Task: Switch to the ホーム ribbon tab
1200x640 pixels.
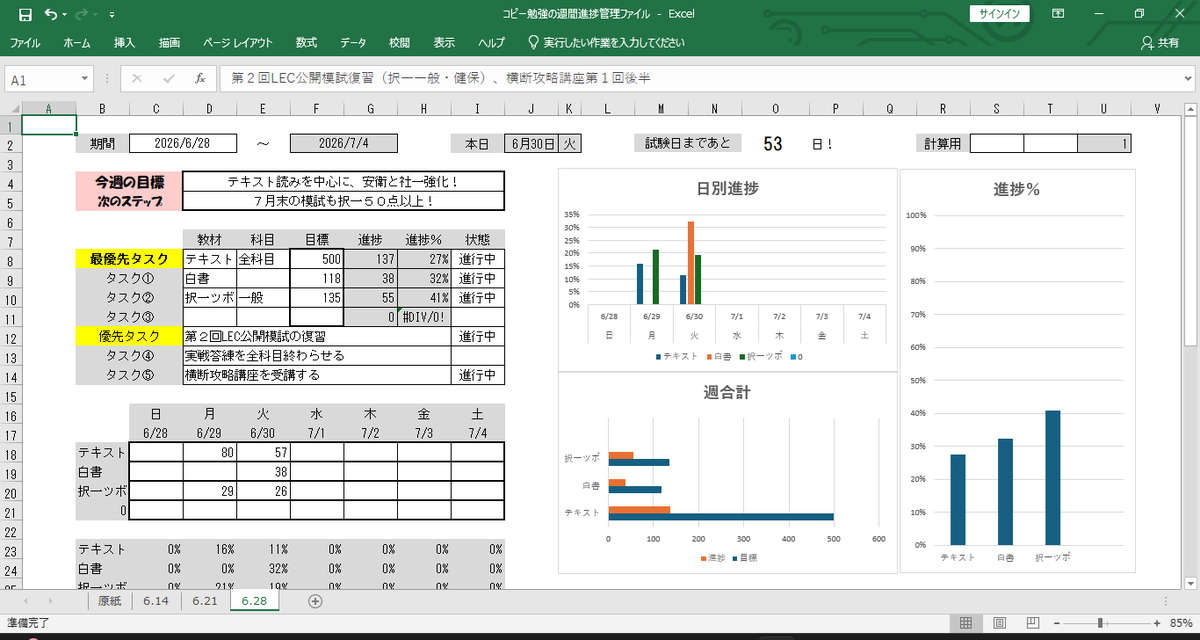Action: point(77,43)
